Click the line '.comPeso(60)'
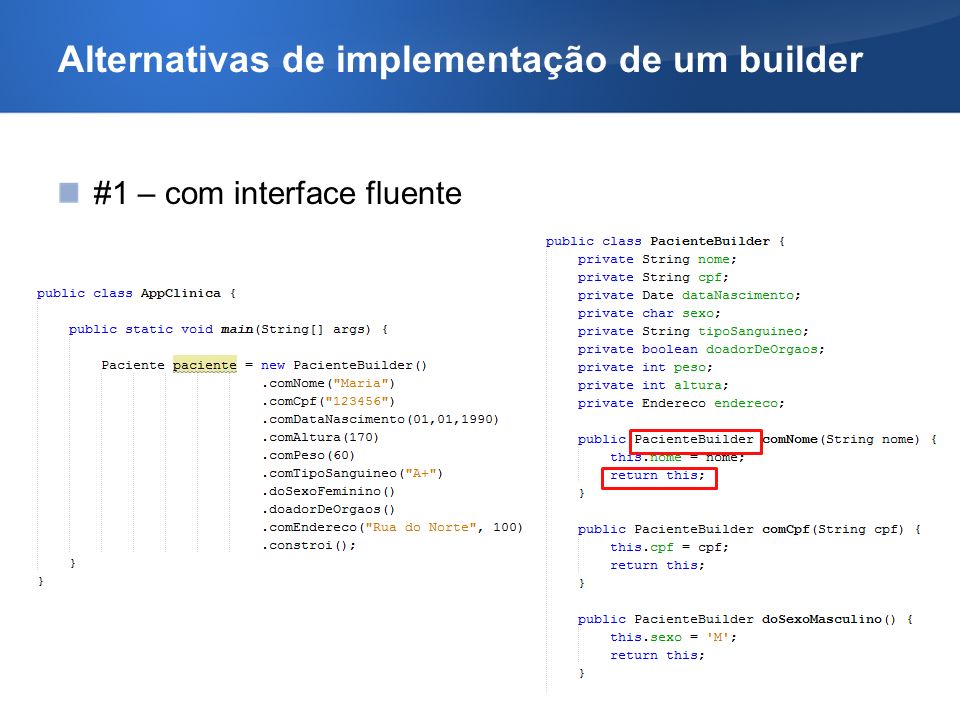 point(309,456)
